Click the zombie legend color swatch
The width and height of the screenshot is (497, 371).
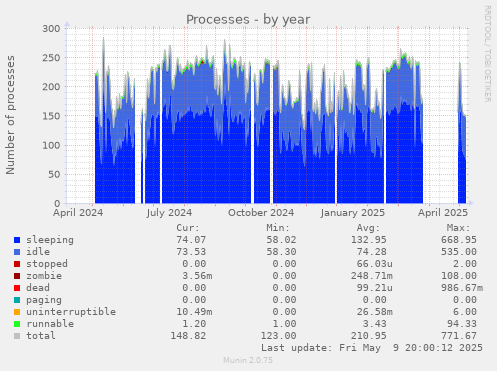click(17, 276)
